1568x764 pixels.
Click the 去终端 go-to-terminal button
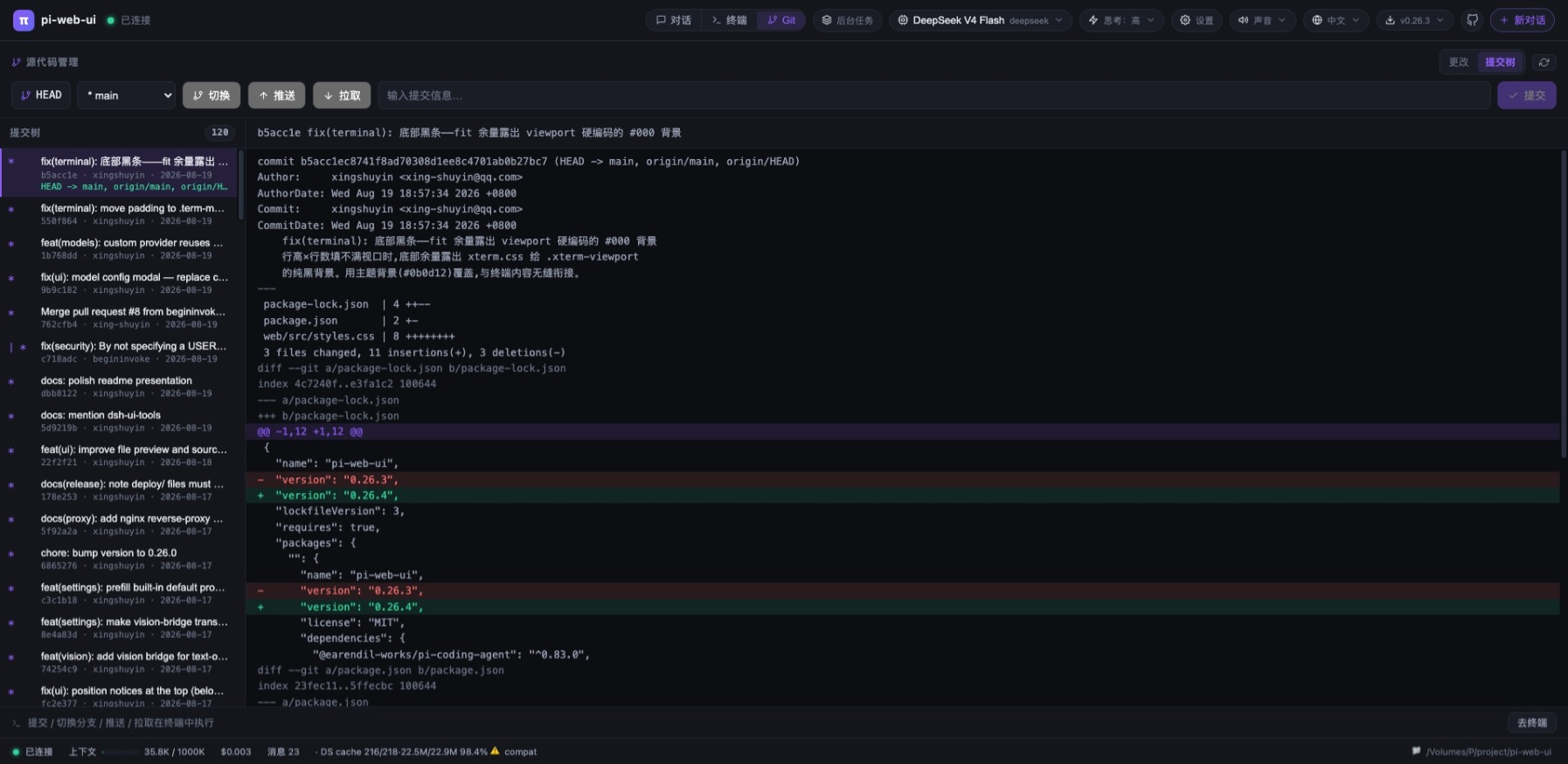(1531, 723)
